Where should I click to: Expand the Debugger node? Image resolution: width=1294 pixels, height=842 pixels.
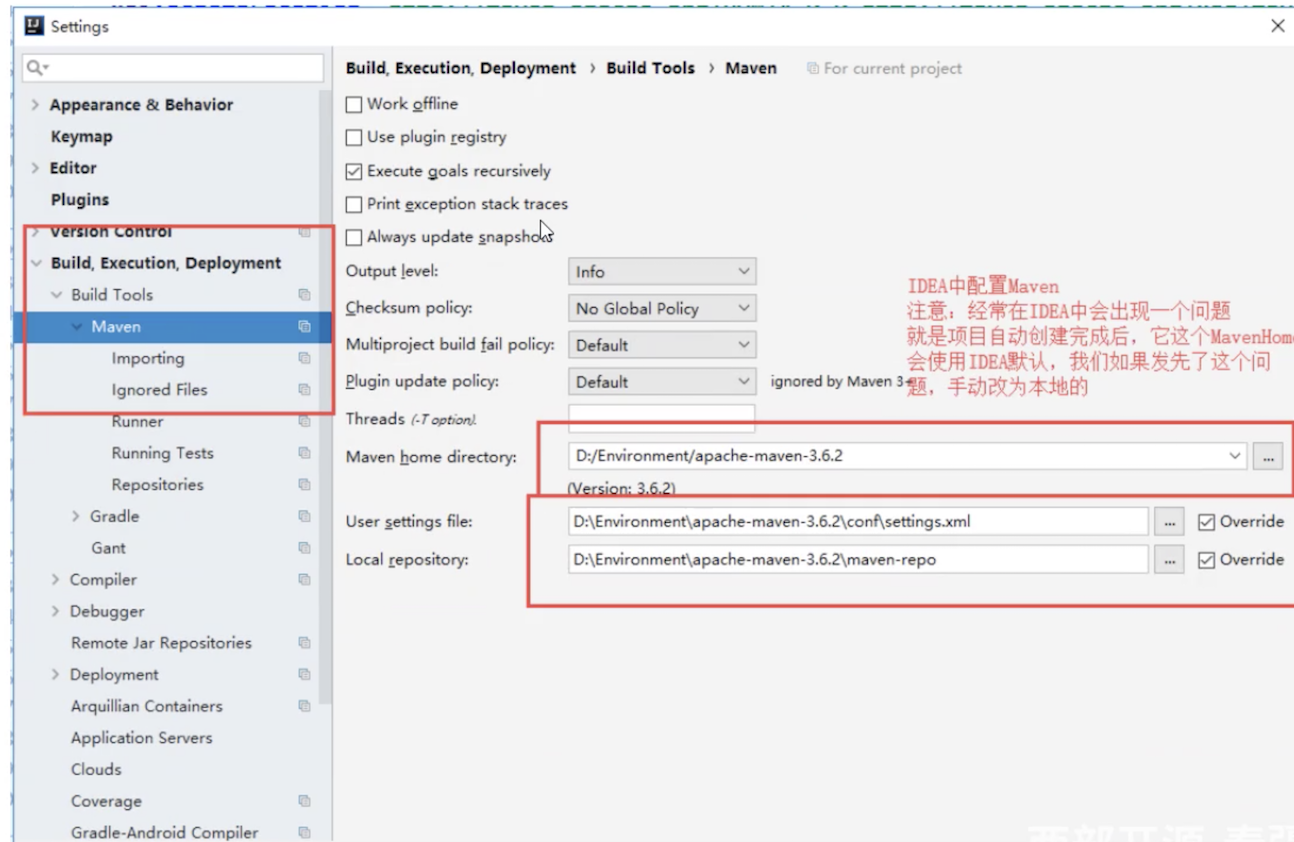click(x=55, y=611)
